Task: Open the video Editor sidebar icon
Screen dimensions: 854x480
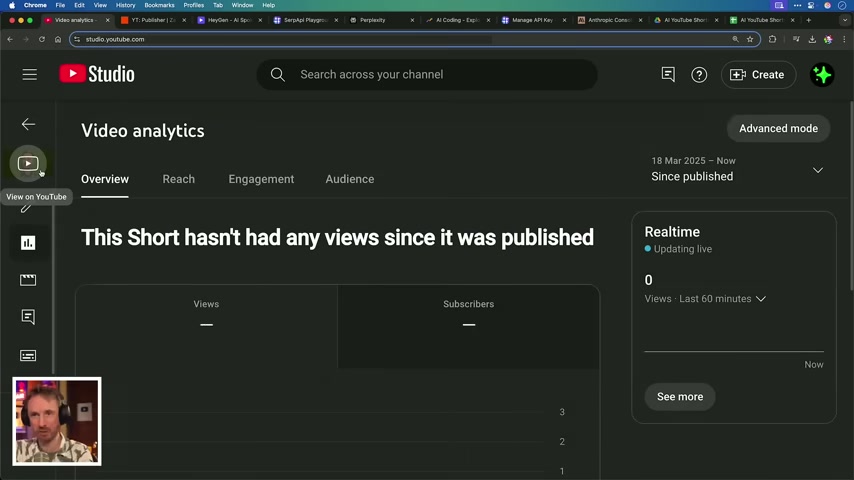Action: point(28,280)
